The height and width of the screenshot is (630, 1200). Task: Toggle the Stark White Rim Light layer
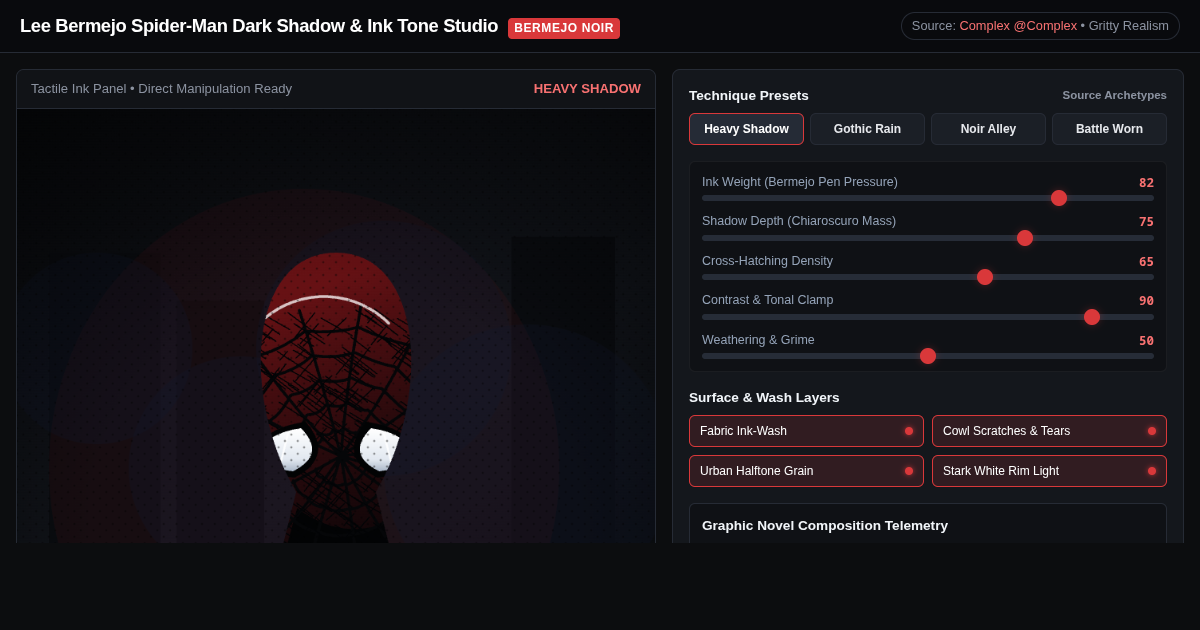point(1049,471)
